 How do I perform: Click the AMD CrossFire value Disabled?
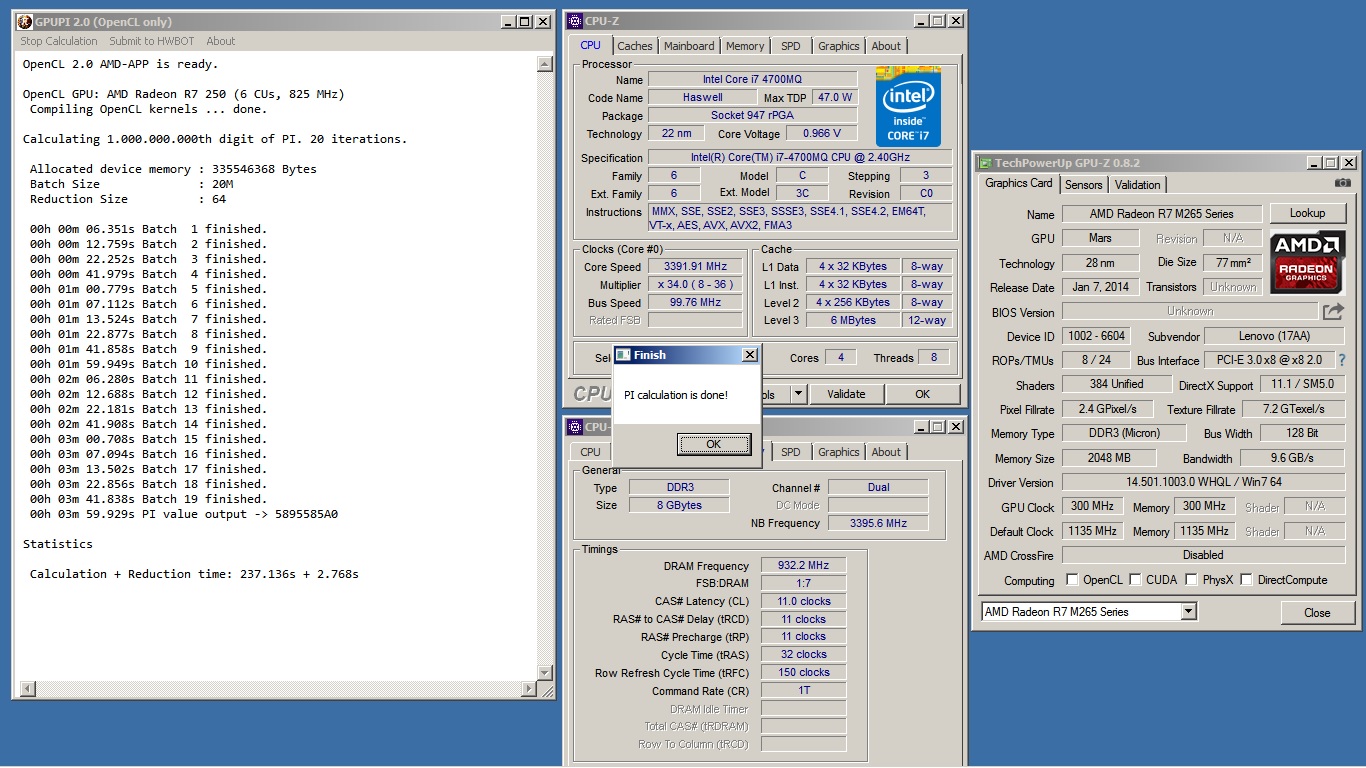pyautogui.click(x=1203, y=555)
